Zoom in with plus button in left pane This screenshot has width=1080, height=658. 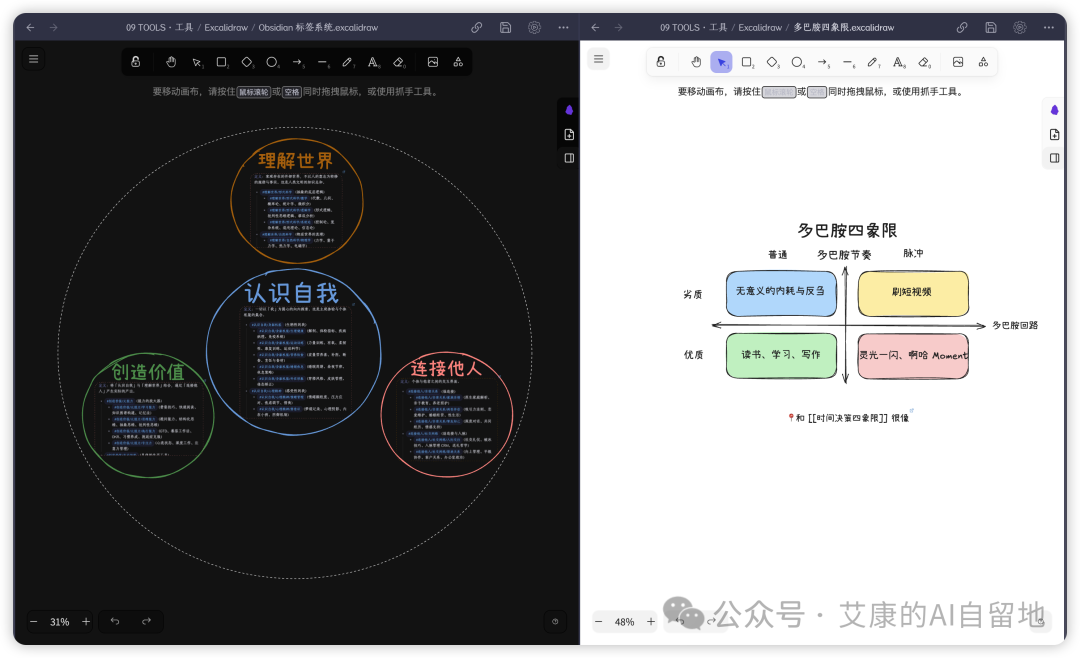coord(86,621)
